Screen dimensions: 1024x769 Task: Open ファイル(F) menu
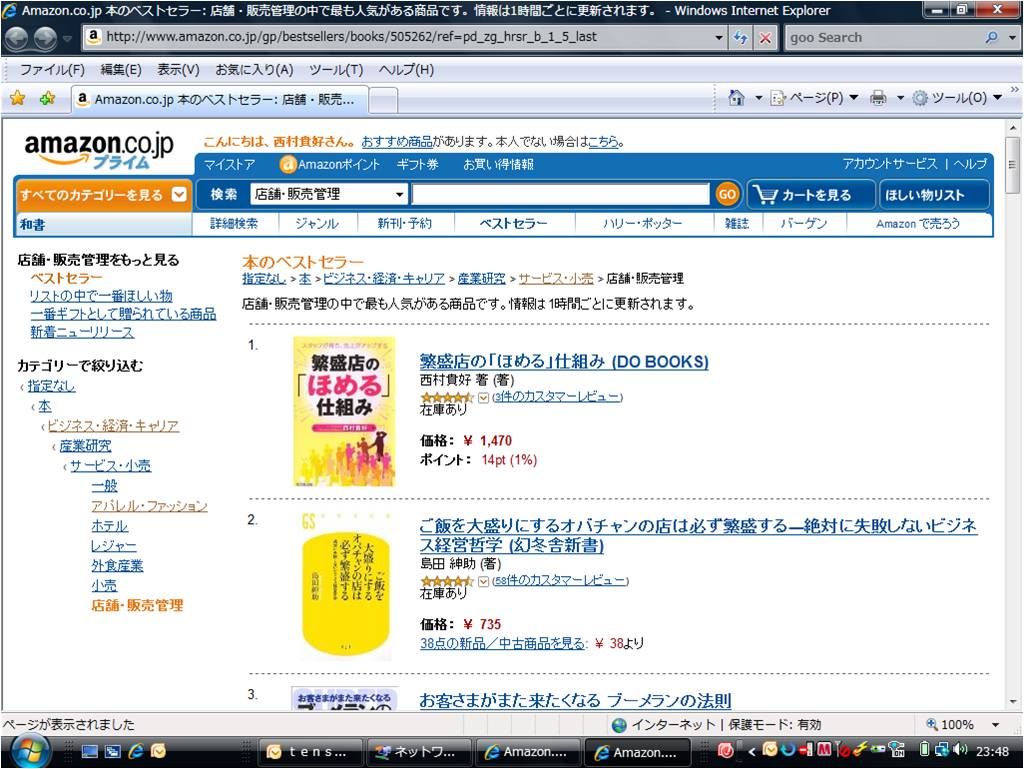coord(52,69)
